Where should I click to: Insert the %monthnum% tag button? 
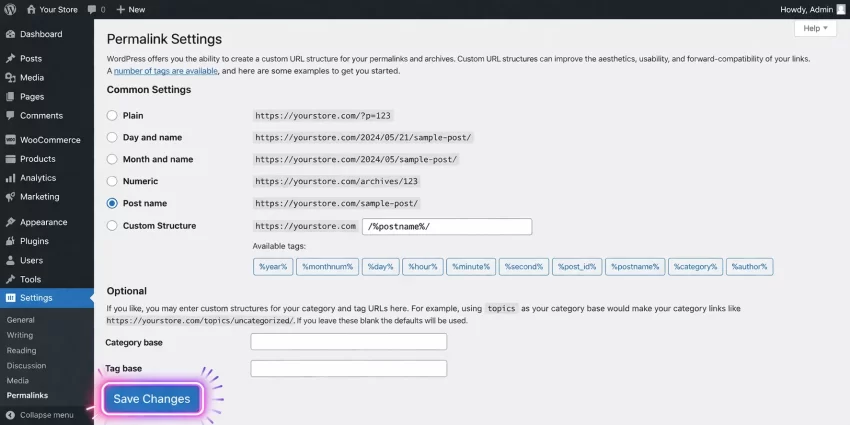point(327,267)
